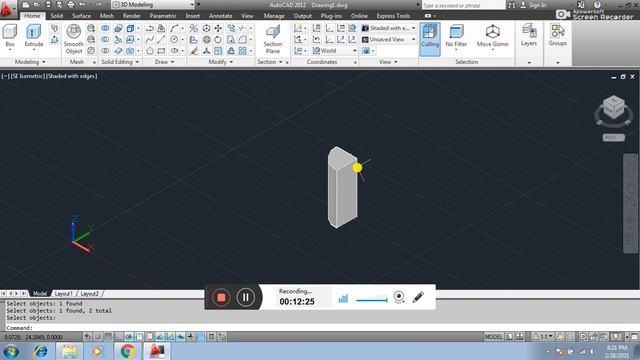
Task: Open the Express Tools ribbon tab
Action: [393, 16]
